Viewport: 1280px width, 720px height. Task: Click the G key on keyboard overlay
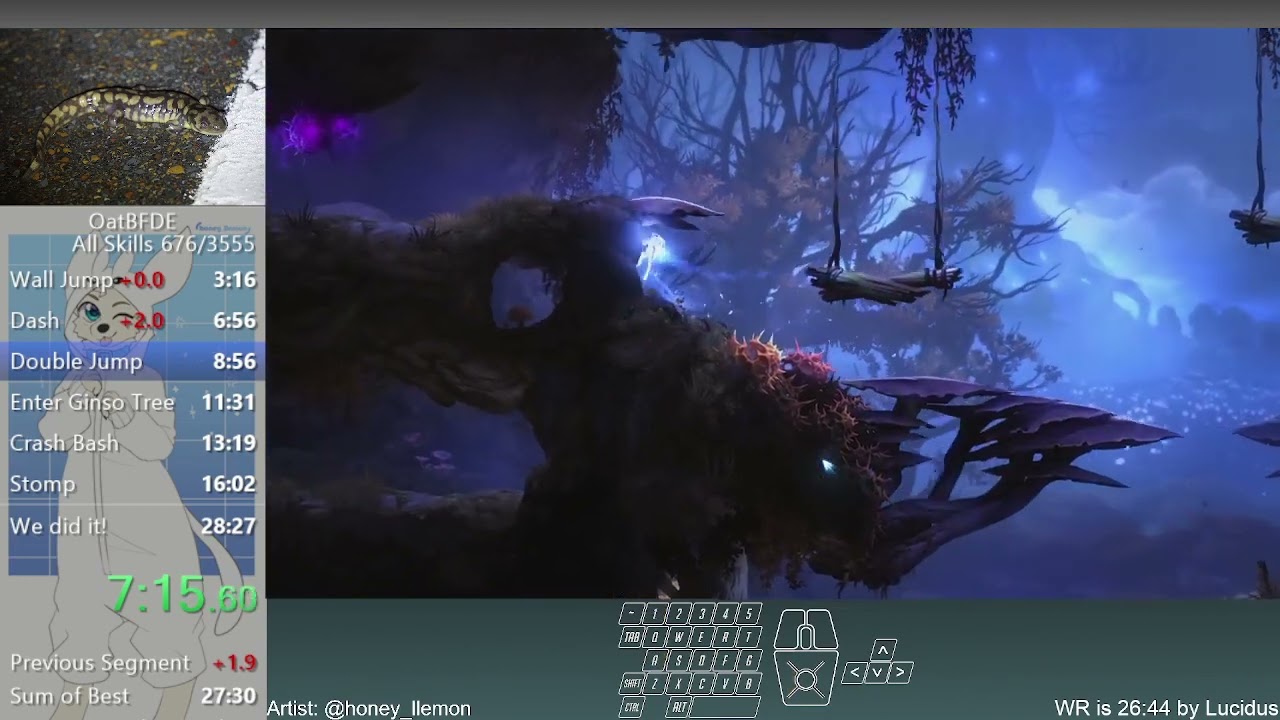(x=749, y=660)
